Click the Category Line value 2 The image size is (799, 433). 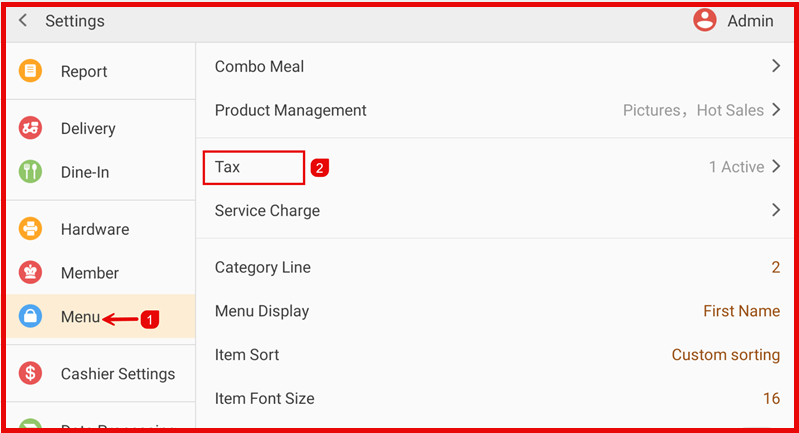click(x=775, y=267)
